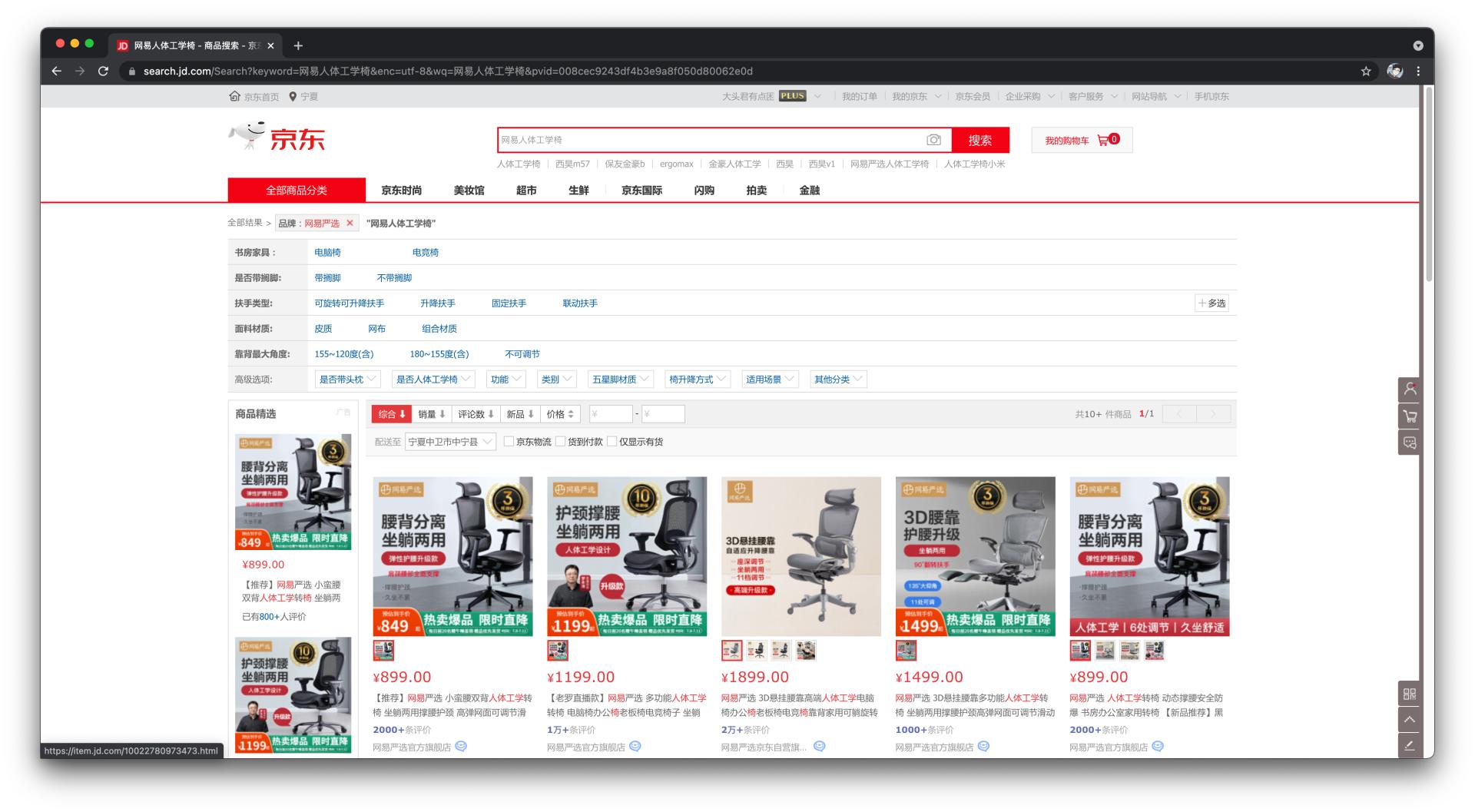Open the sidebar customer chat icon
Viewport: 1475px width, 812px height.
[1410, 442]
